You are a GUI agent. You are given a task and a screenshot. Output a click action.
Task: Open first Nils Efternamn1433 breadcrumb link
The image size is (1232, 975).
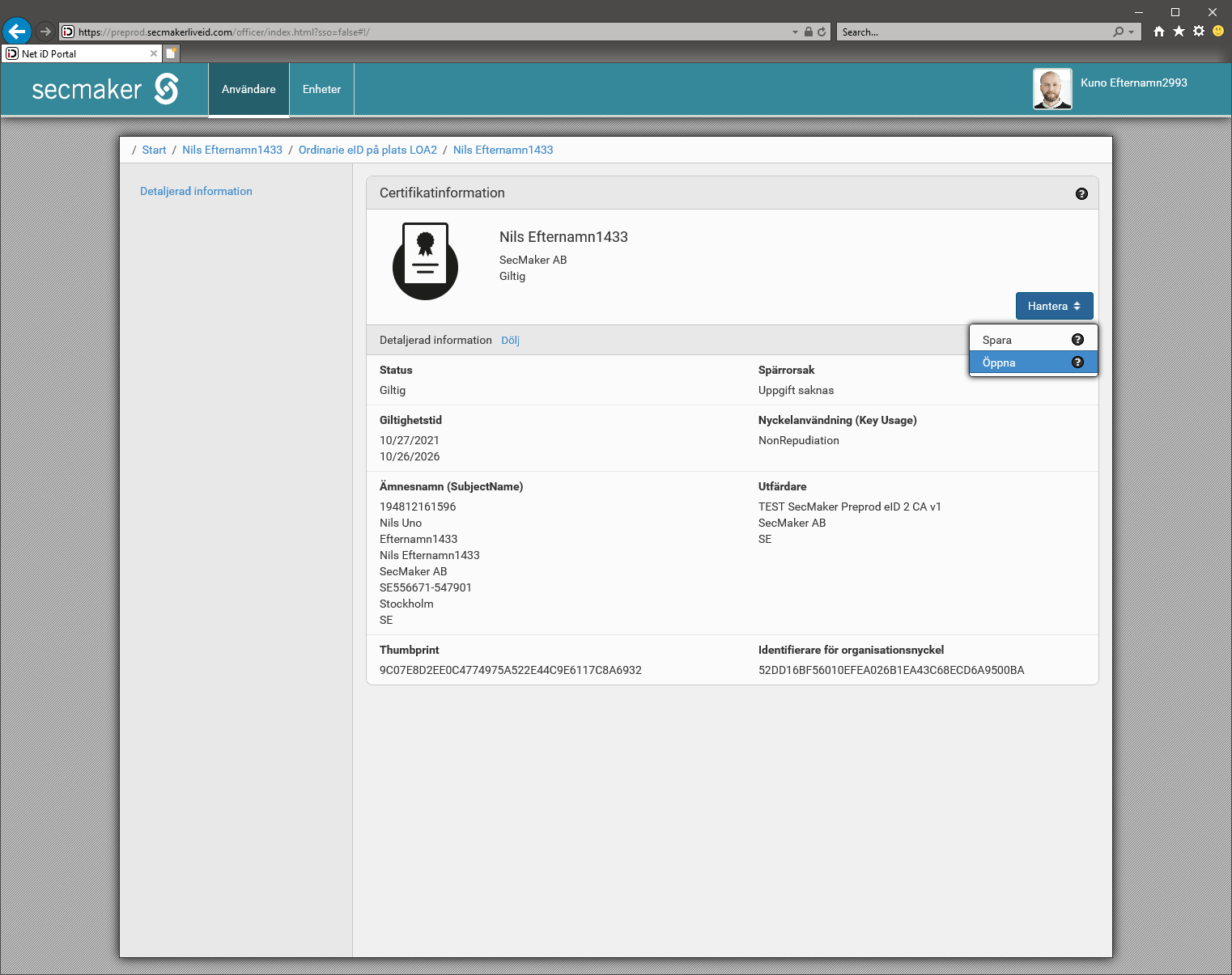(232, 150)
